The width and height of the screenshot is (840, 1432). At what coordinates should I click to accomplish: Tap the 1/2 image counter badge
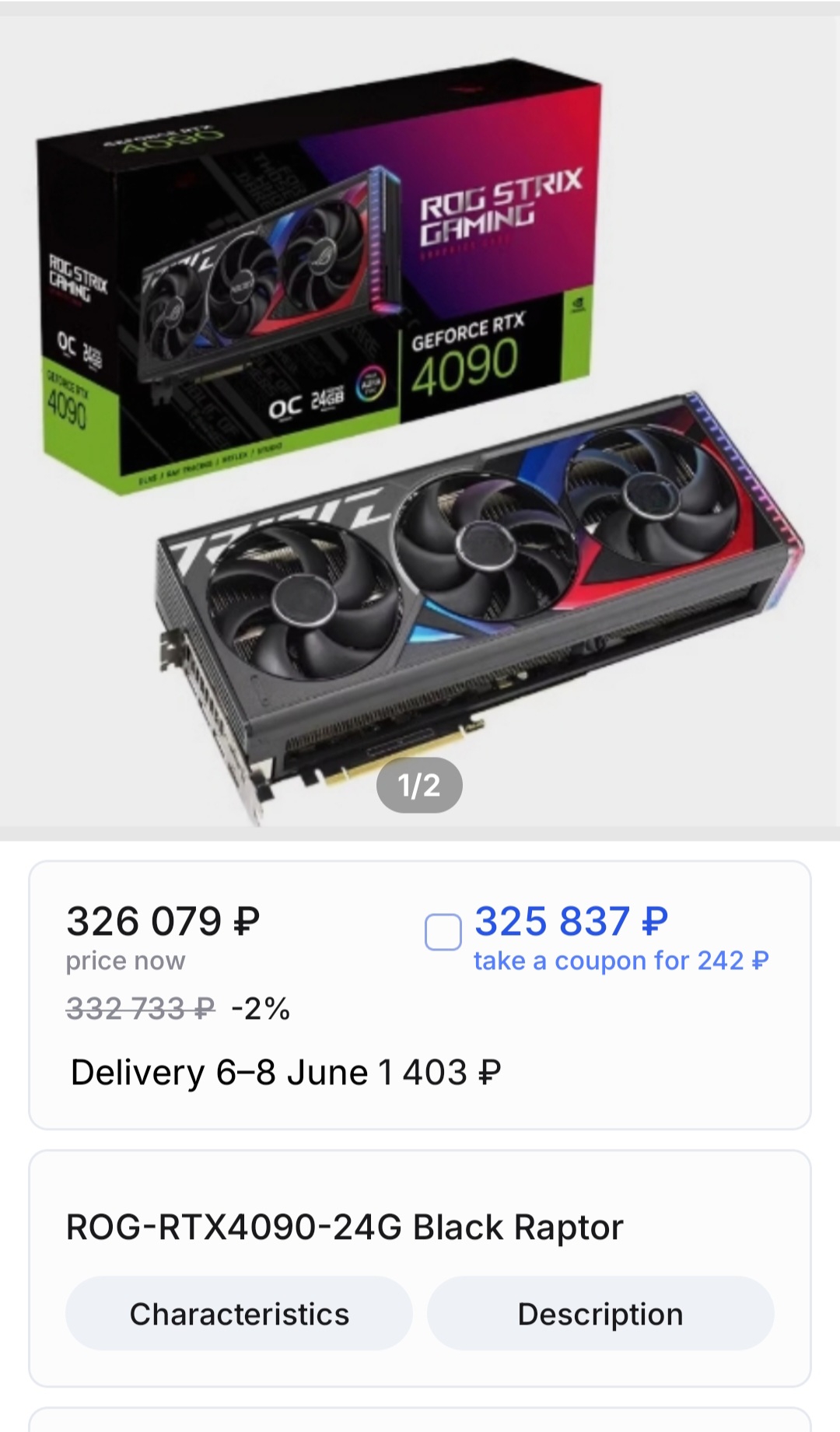point(419,785)
